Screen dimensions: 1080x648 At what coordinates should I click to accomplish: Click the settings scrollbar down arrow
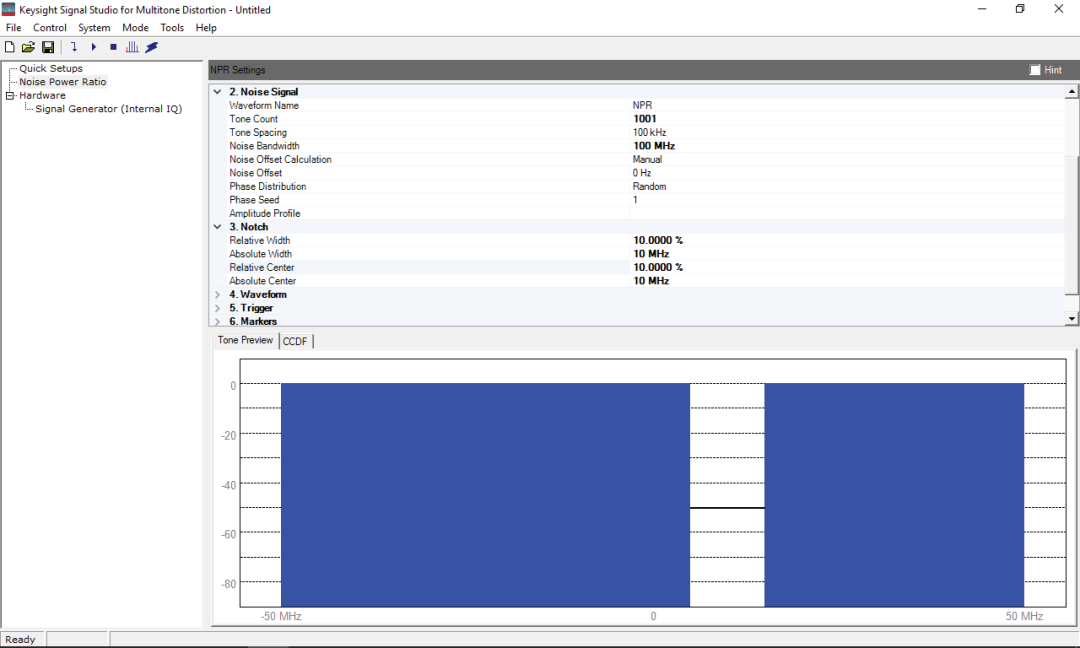pos(1072,319)
